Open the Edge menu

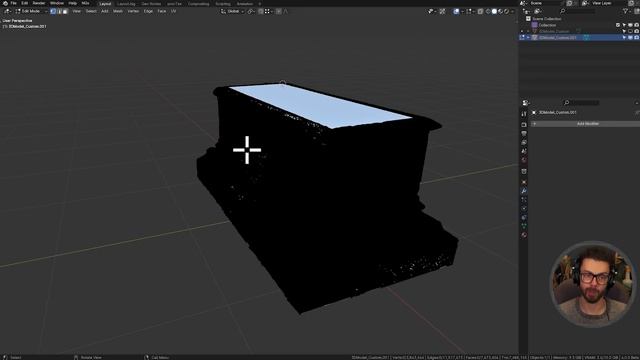coord(148,11)
